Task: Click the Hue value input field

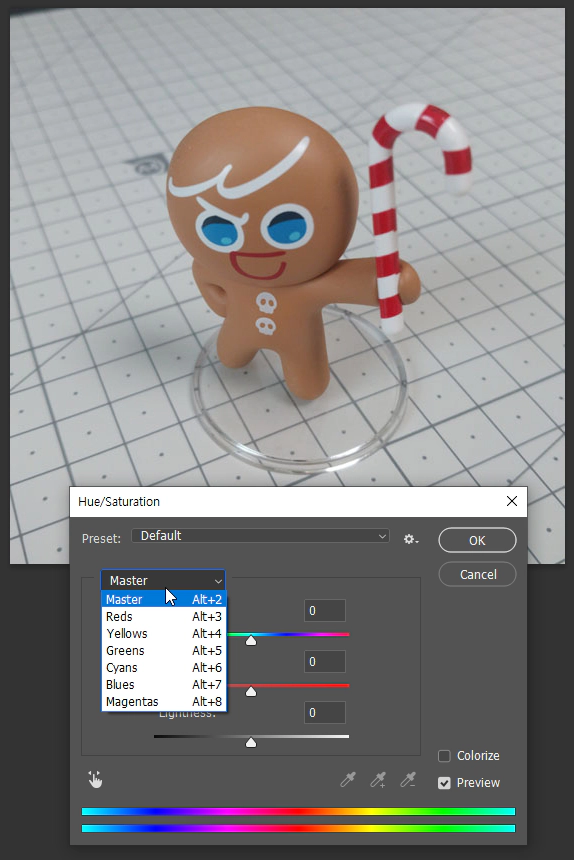Action: (x=325, y=610)
